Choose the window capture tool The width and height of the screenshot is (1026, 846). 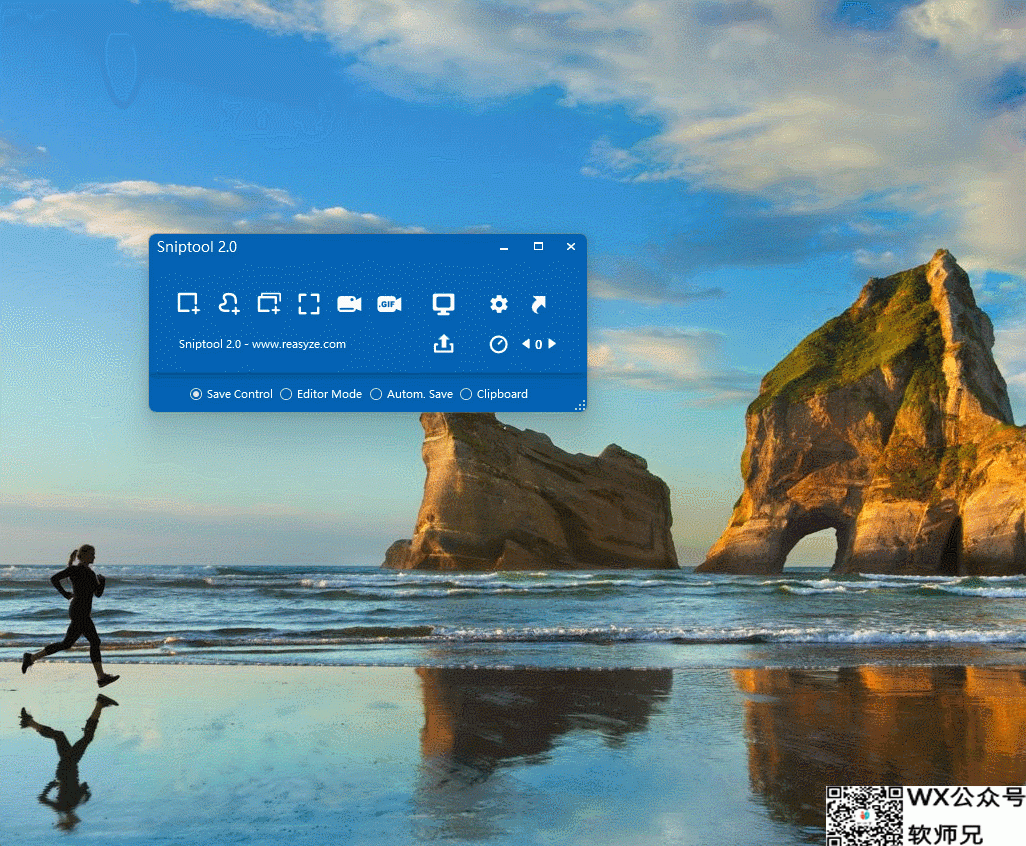[x=269, y=304]
